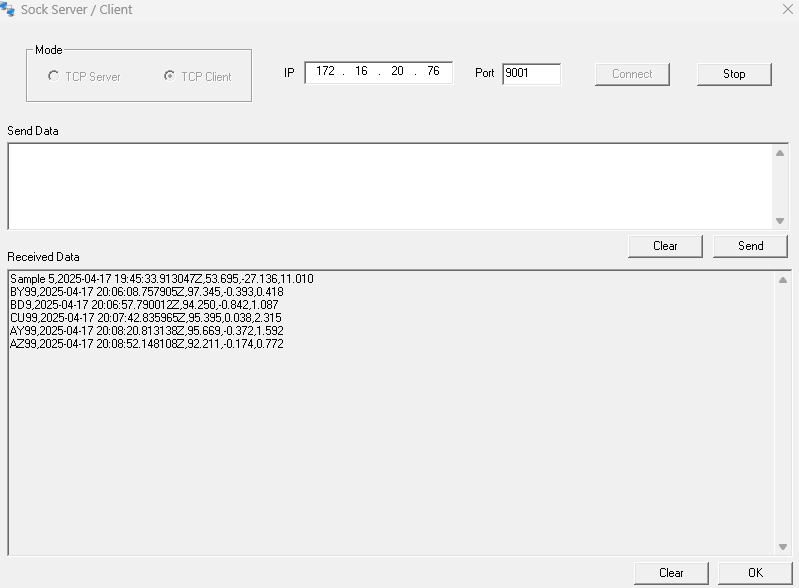The image size is (799, 588).
Task: Stop the connection with the Stop button
Action: pyautogui.click(x=734, y=74)
